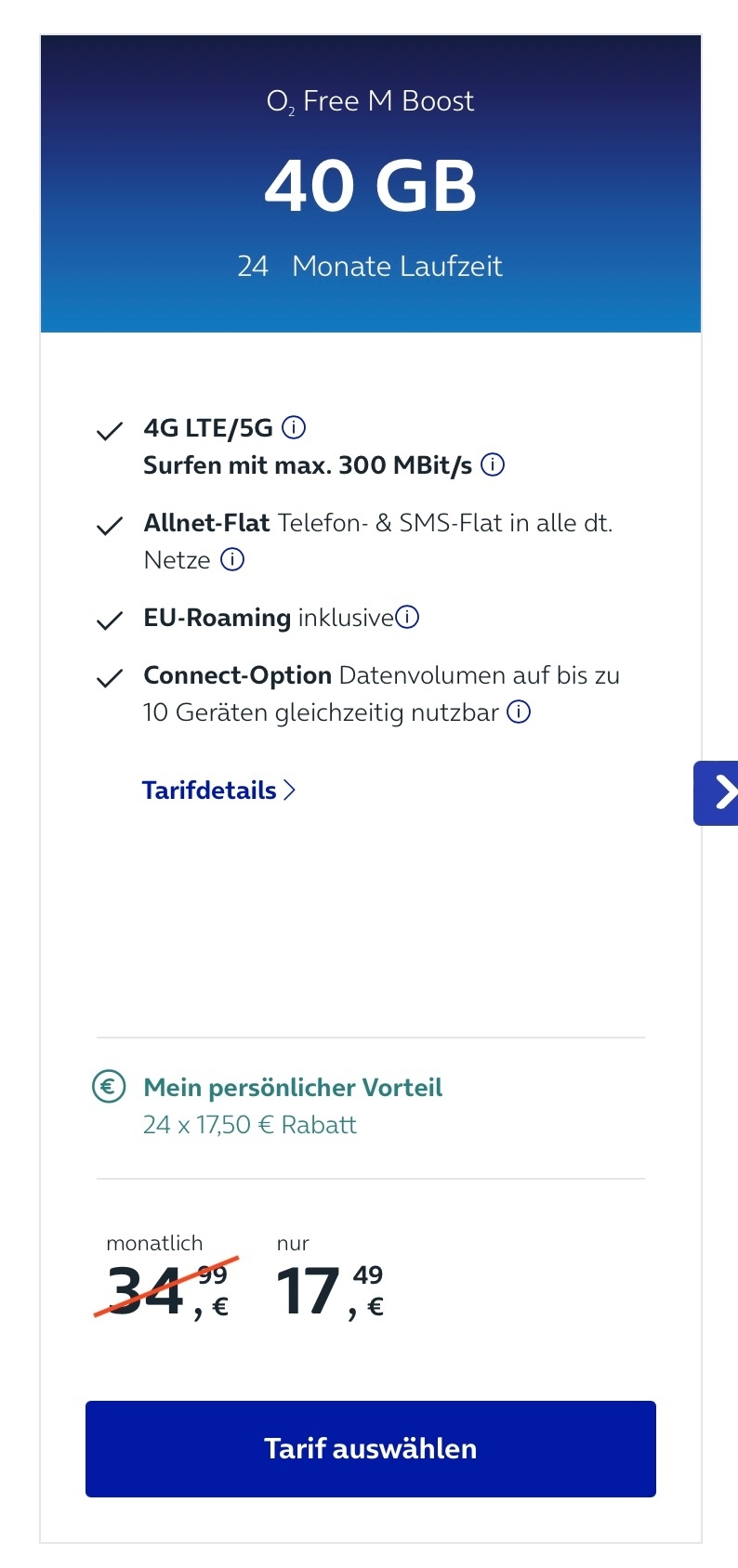Click Tarif auswählen button
738x1568 pixels.
pos(371,1448)
